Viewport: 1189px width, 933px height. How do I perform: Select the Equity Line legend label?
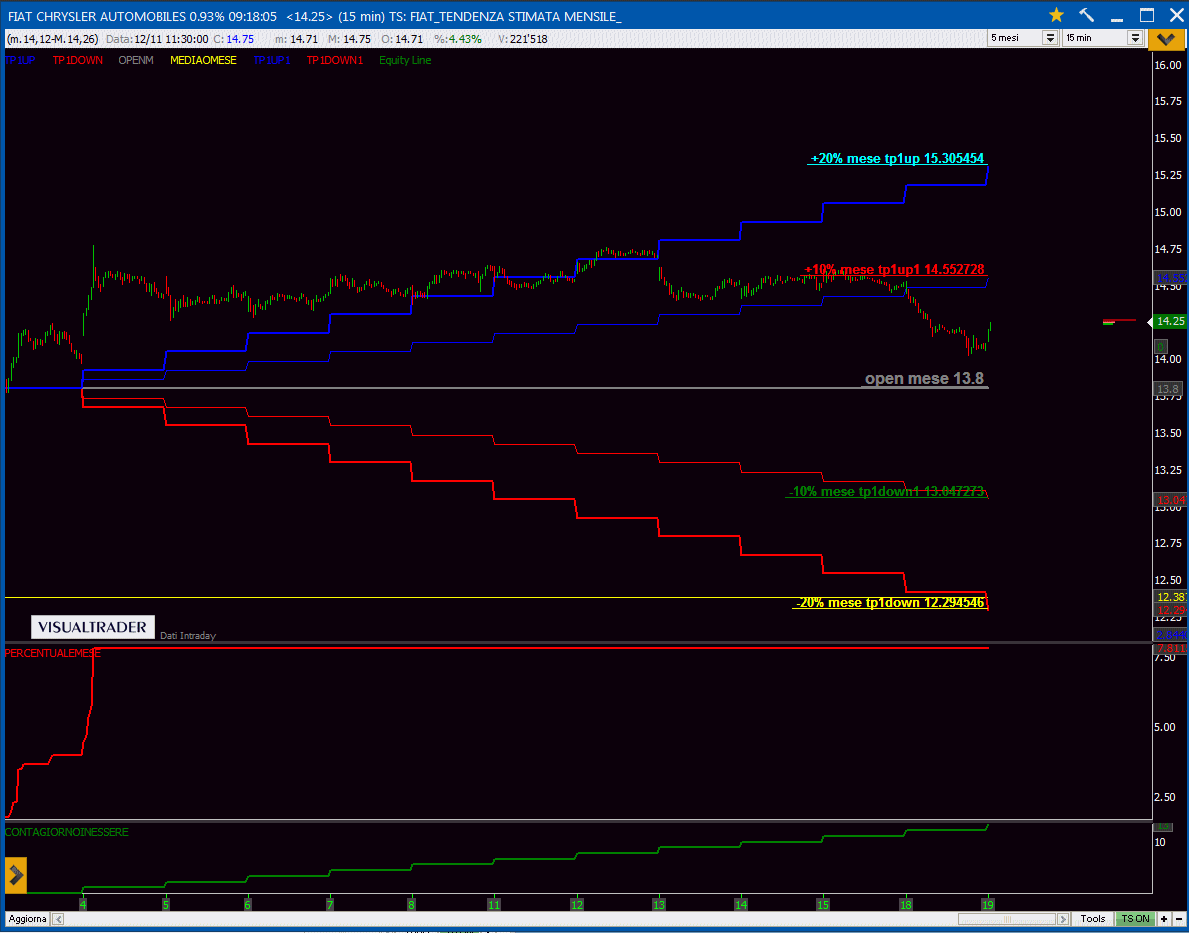pos(405,60)
